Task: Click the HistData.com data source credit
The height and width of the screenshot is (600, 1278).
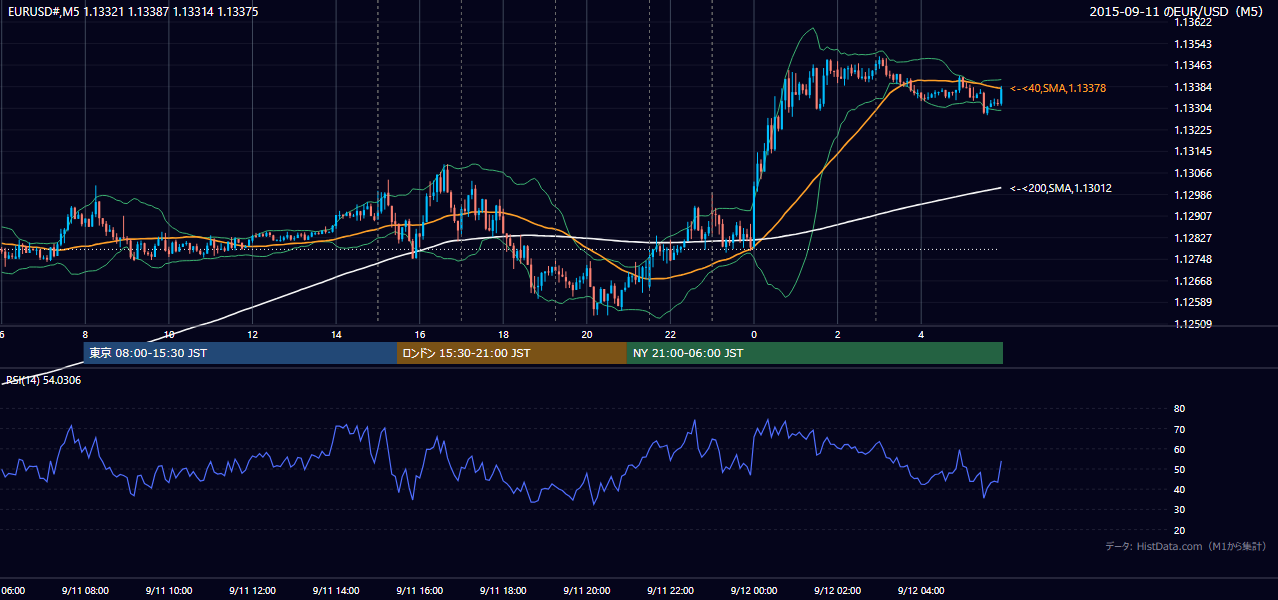Action: 1186,546
